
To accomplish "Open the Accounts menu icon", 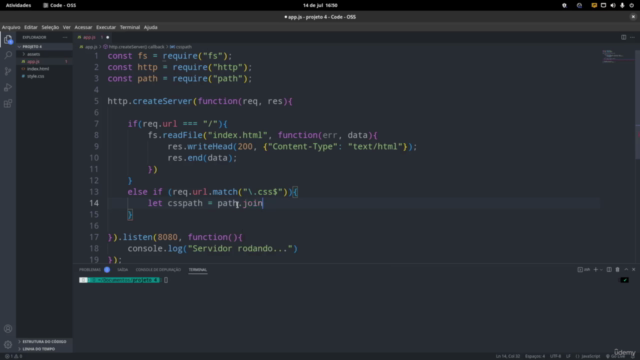I will (x=8, y=329).
